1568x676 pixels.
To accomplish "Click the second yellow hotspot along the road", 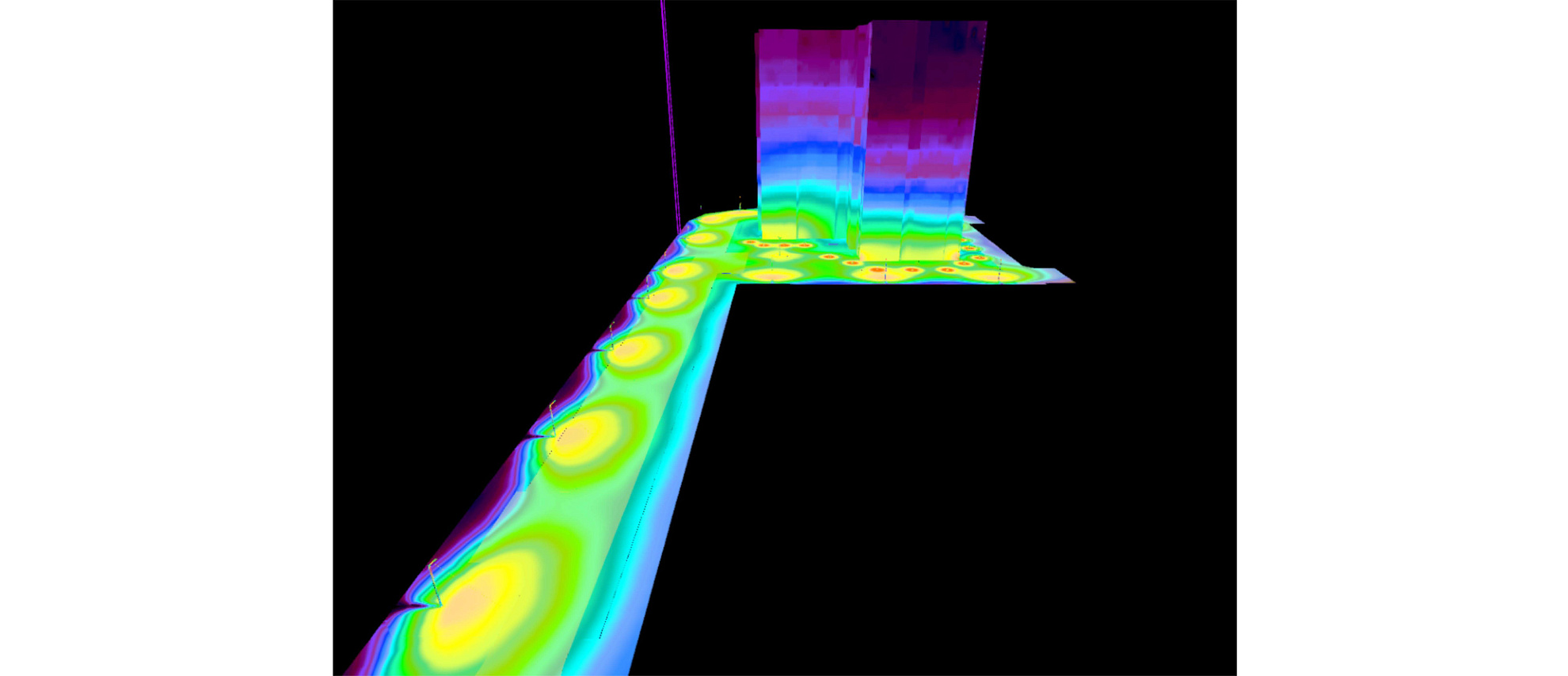I will [582, 434].
